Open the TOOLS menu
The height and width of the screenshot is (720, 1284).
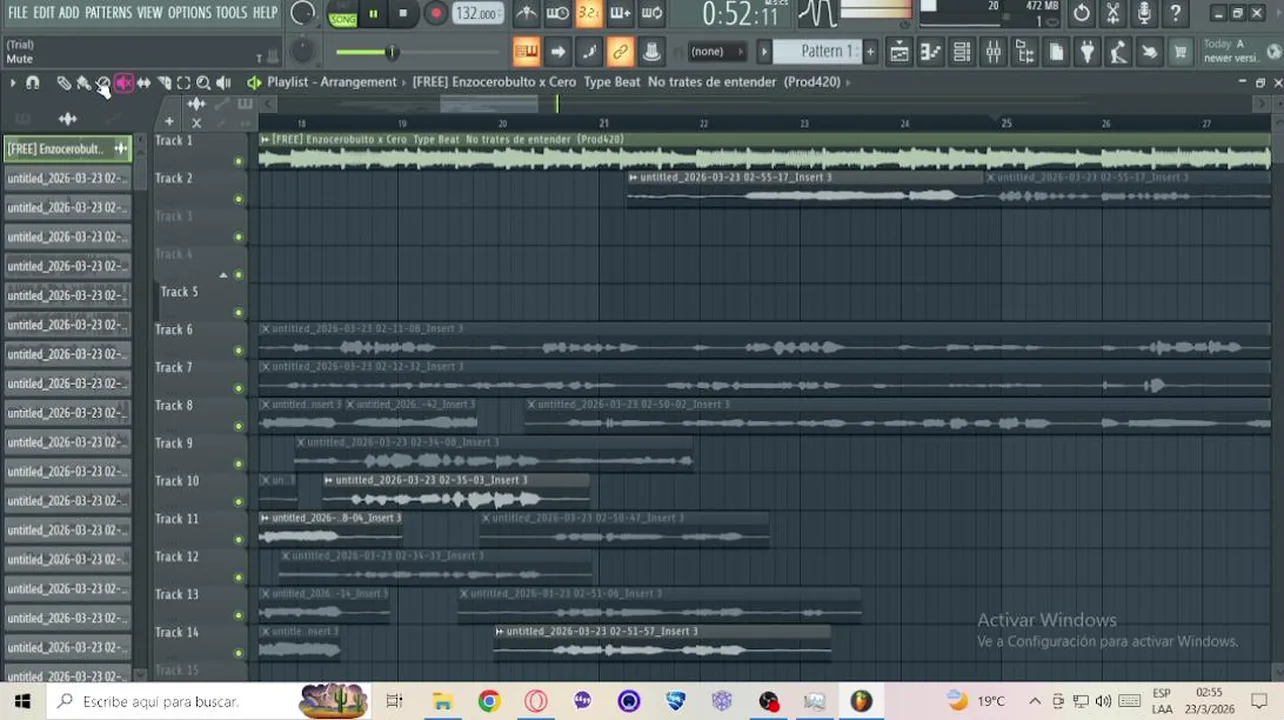click(231, 13)
